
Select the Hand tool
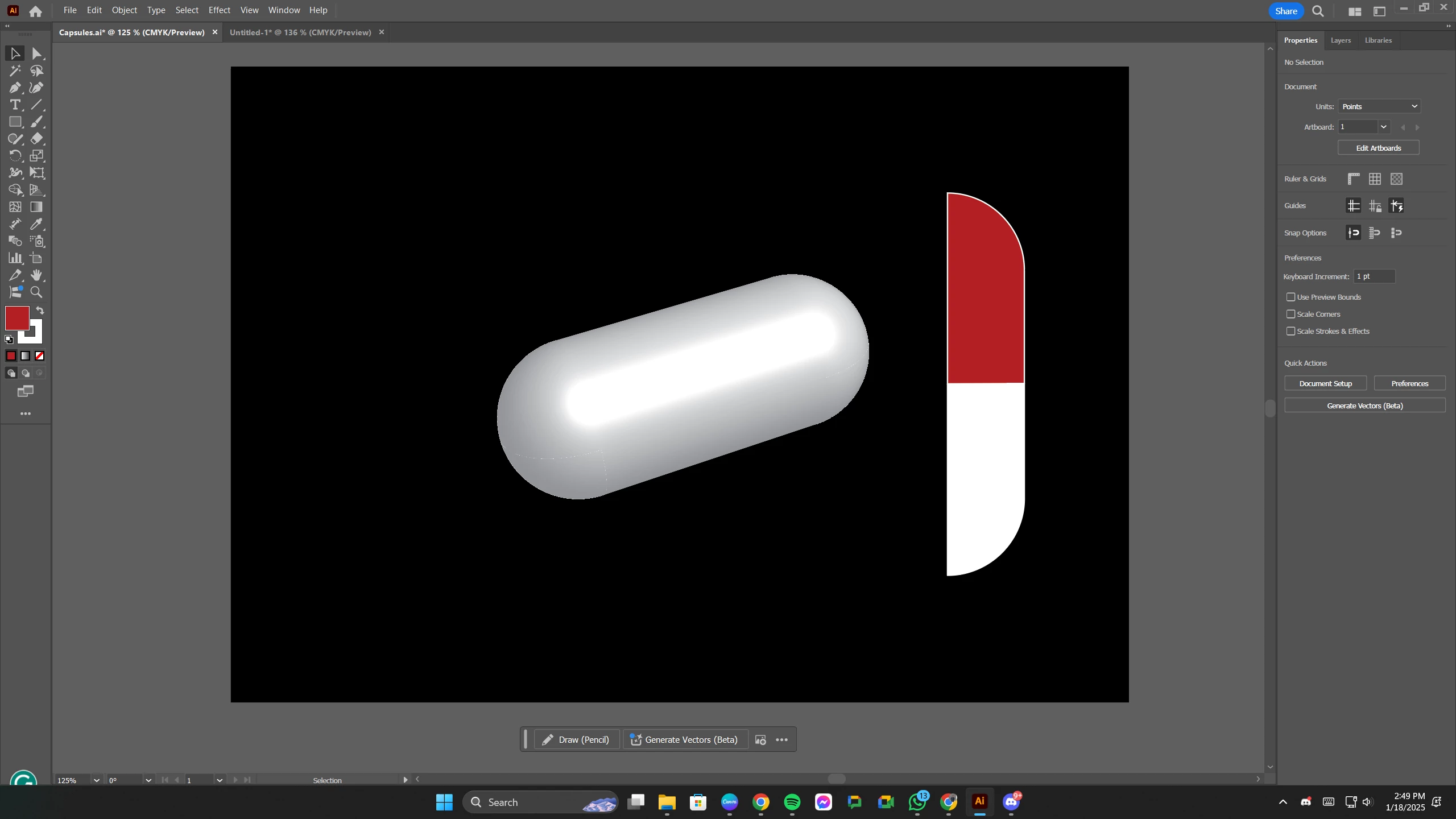click(x=37, y=275)
